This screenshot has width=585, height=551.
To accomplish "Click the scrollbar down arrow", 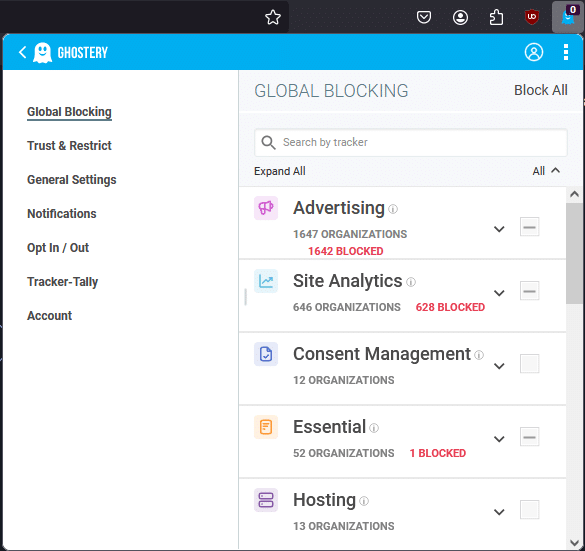I will (x=575, y=542).
